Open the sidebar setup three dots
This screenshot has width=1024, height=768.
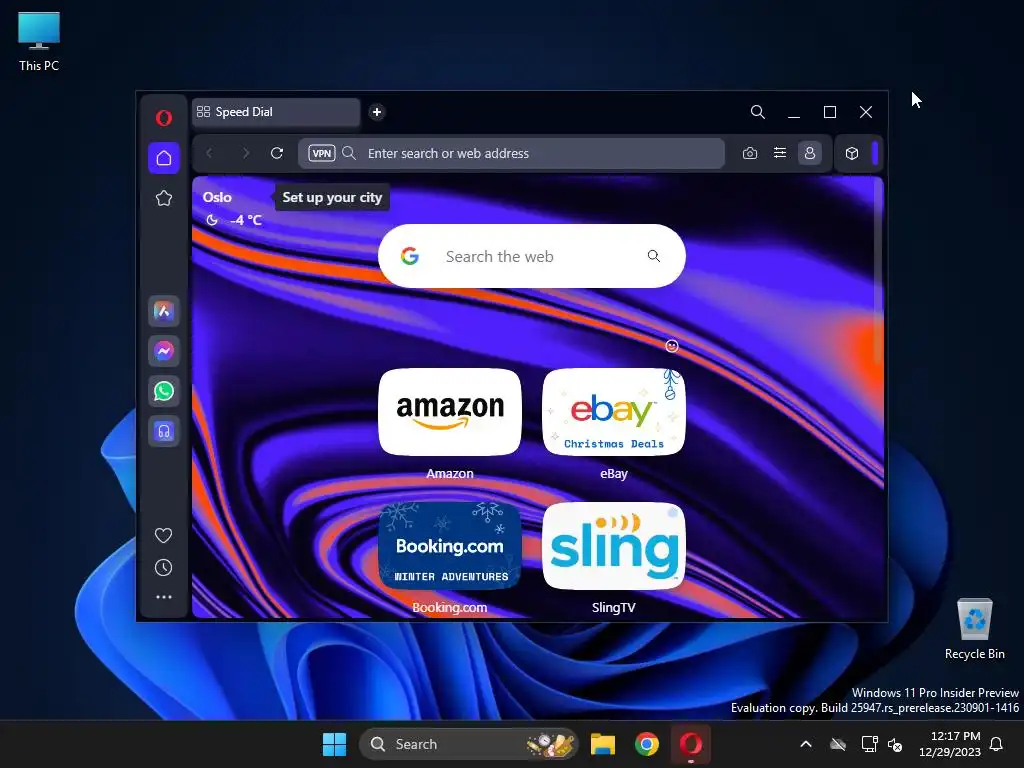[x=163, y=597]
